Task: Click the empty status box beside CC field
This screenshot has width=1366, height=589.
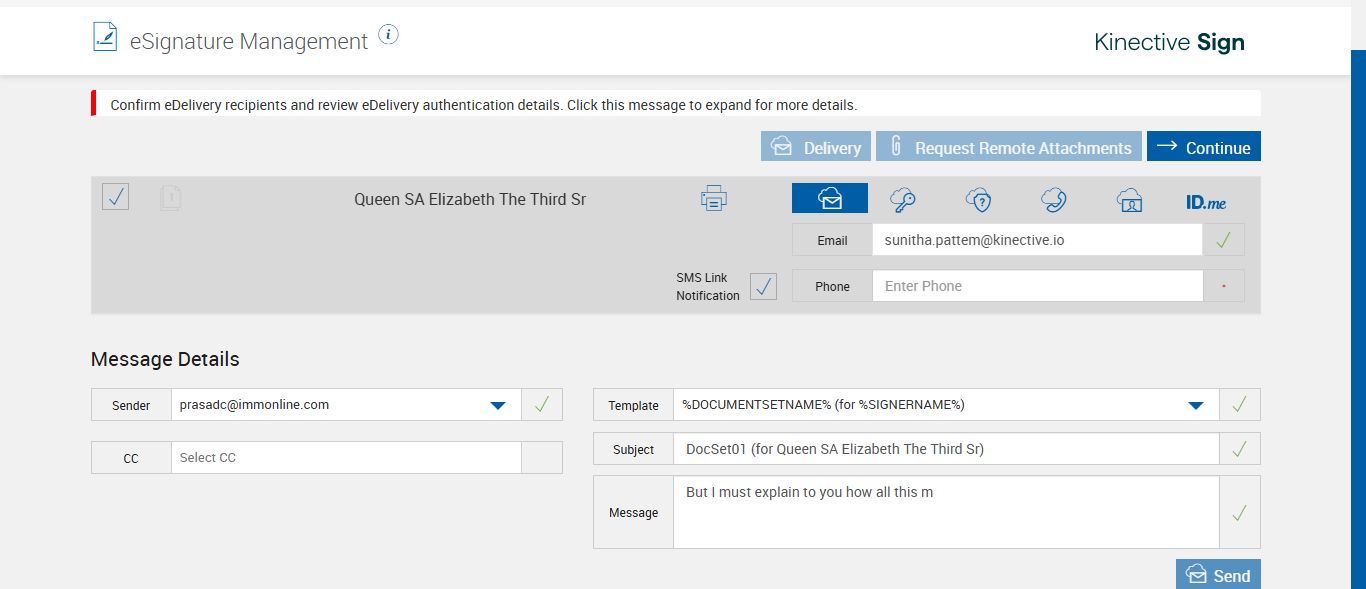Action: 542,458
